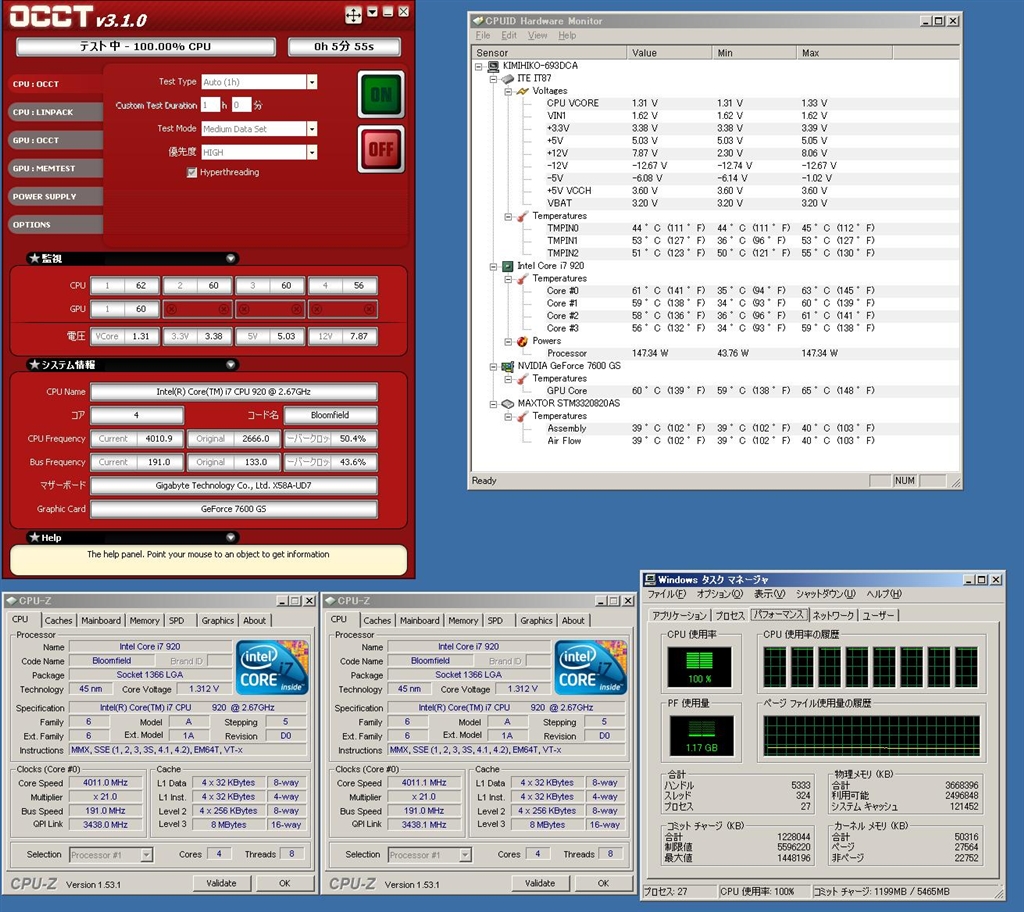The width and height of the screenshot is (1024, 912).
Task: Click the Custom Test Duration minutes field
Action: (242, 105)
